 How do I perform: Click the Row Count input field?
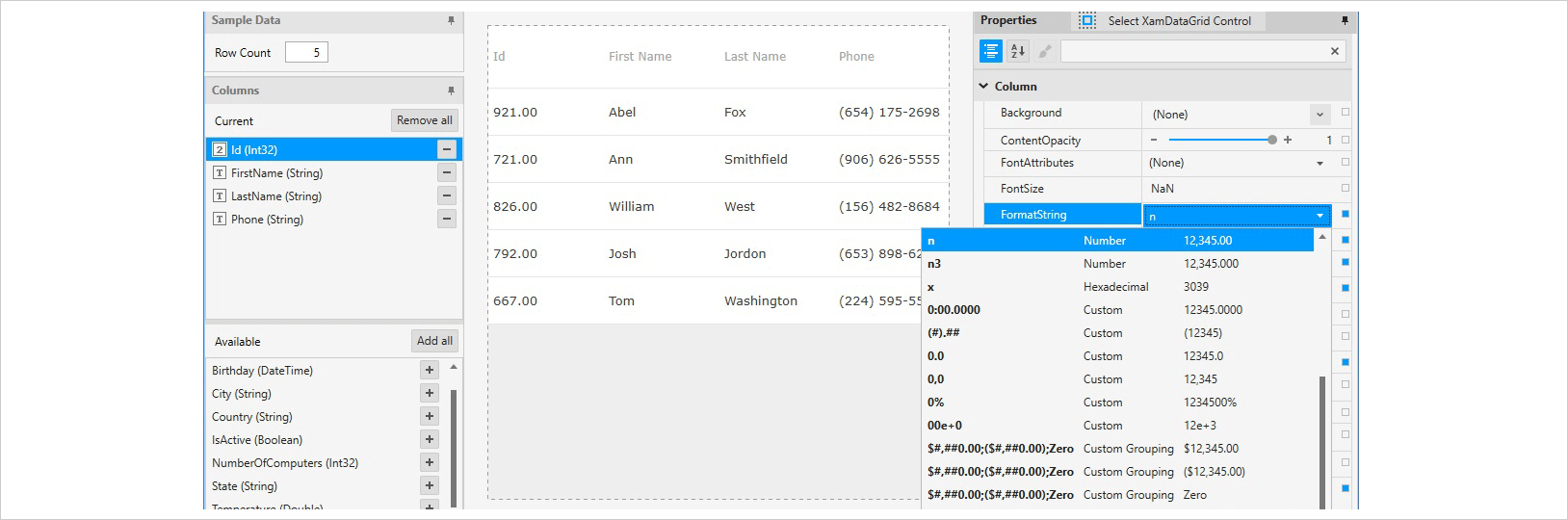[x=306, y=52]
